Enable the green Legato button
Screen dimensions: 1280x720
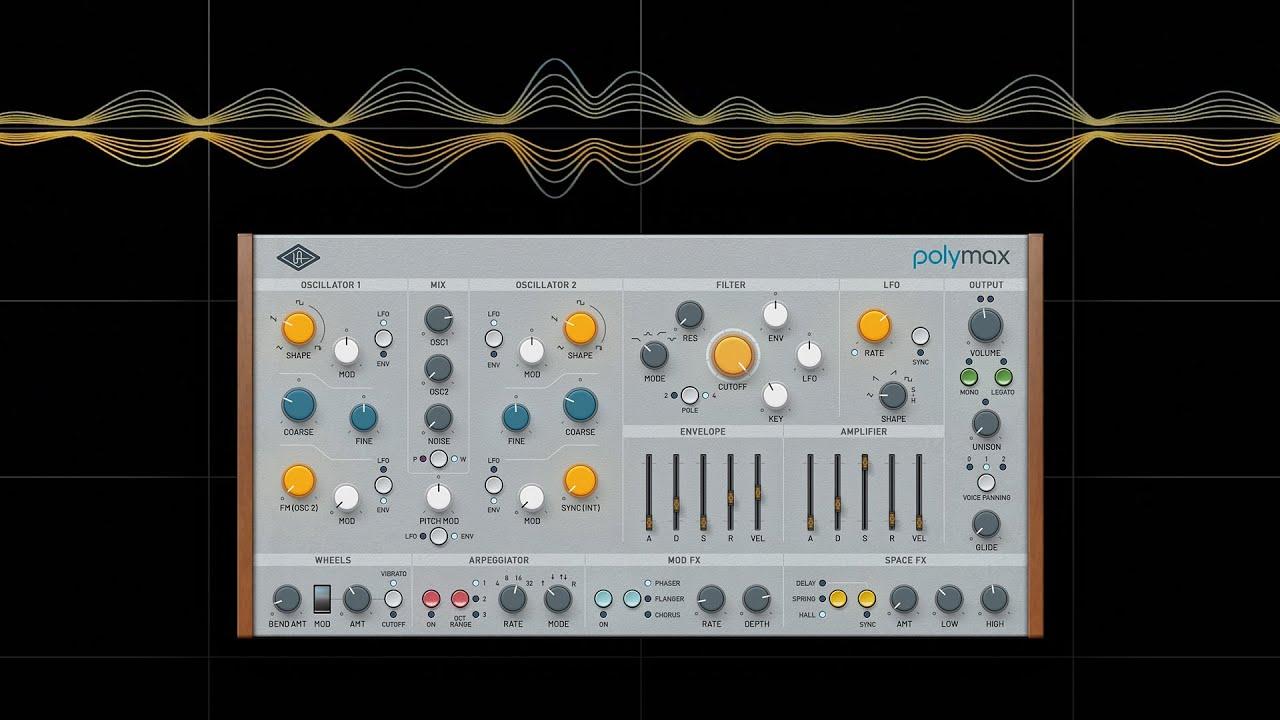pyautogui.click(x=1003, y=377)
